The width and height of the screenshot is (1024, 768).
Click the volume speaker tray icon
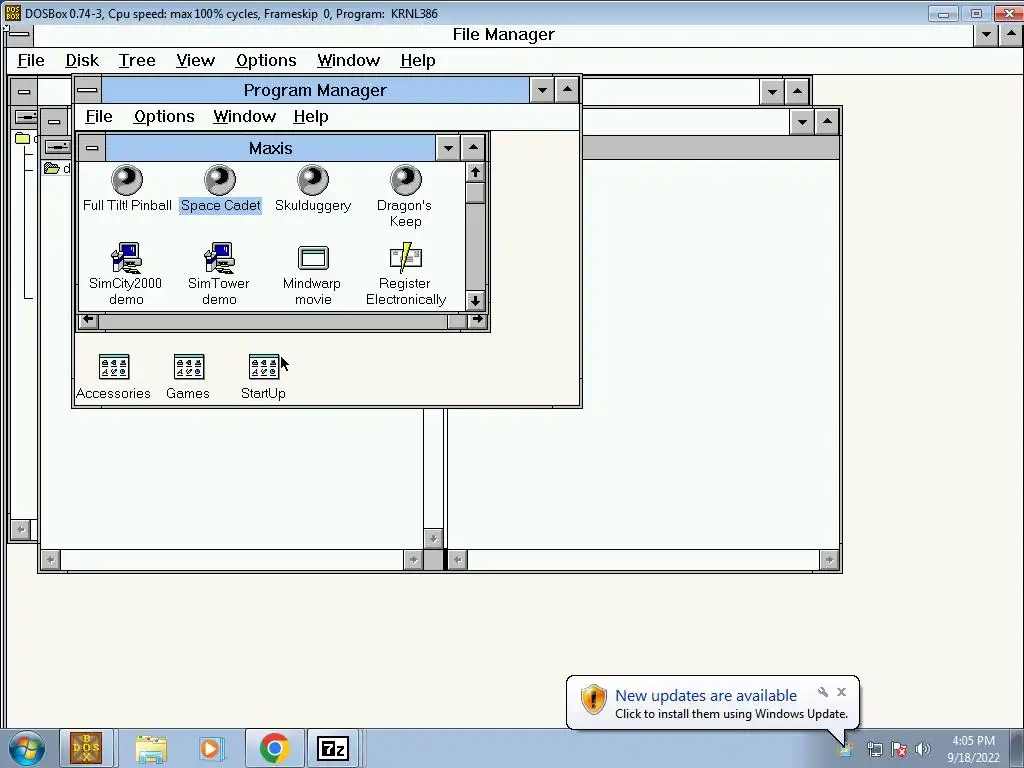pyautogui.click(x=923, y=749)
